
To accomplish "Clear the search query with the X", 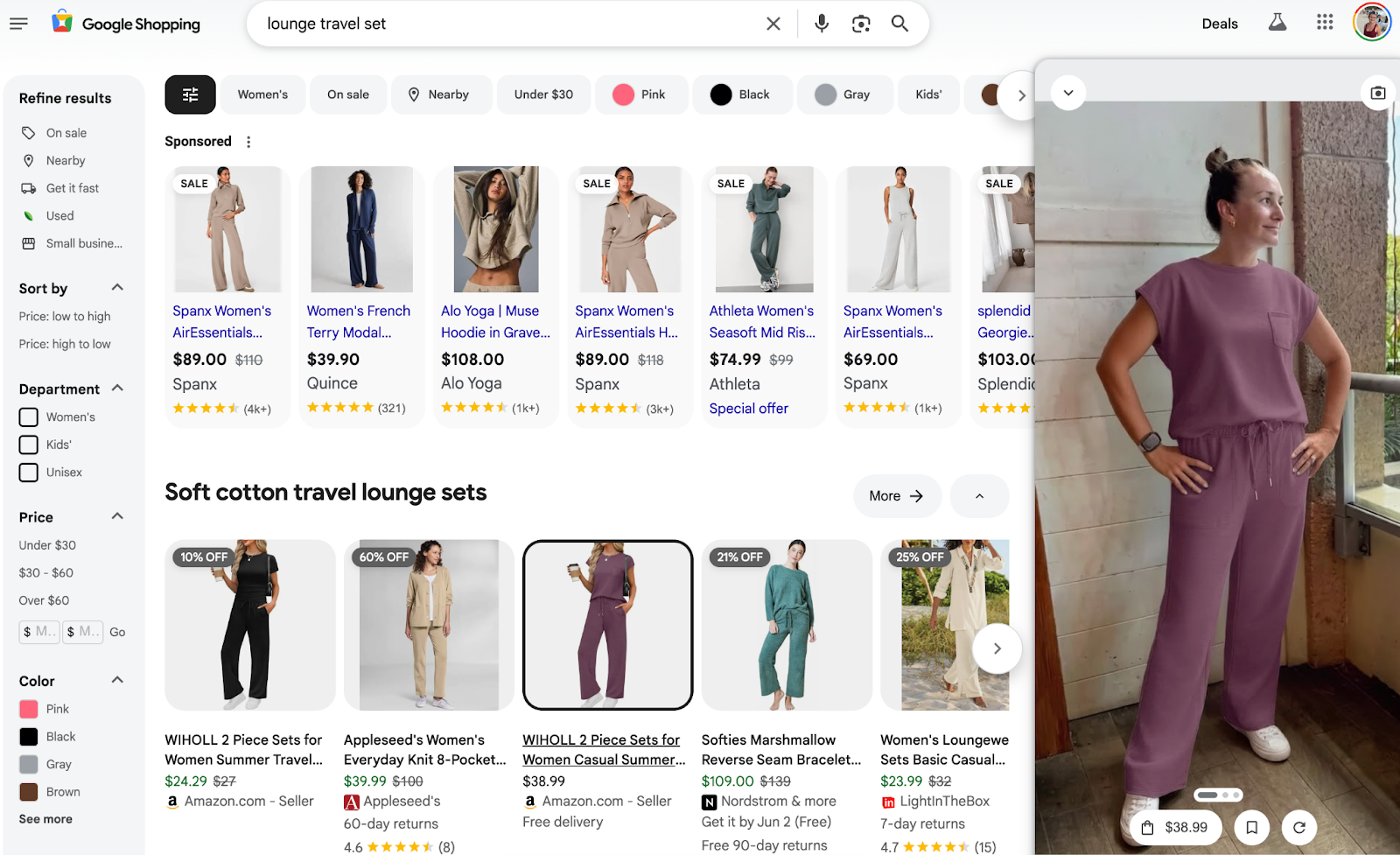I will pos(773,24).
